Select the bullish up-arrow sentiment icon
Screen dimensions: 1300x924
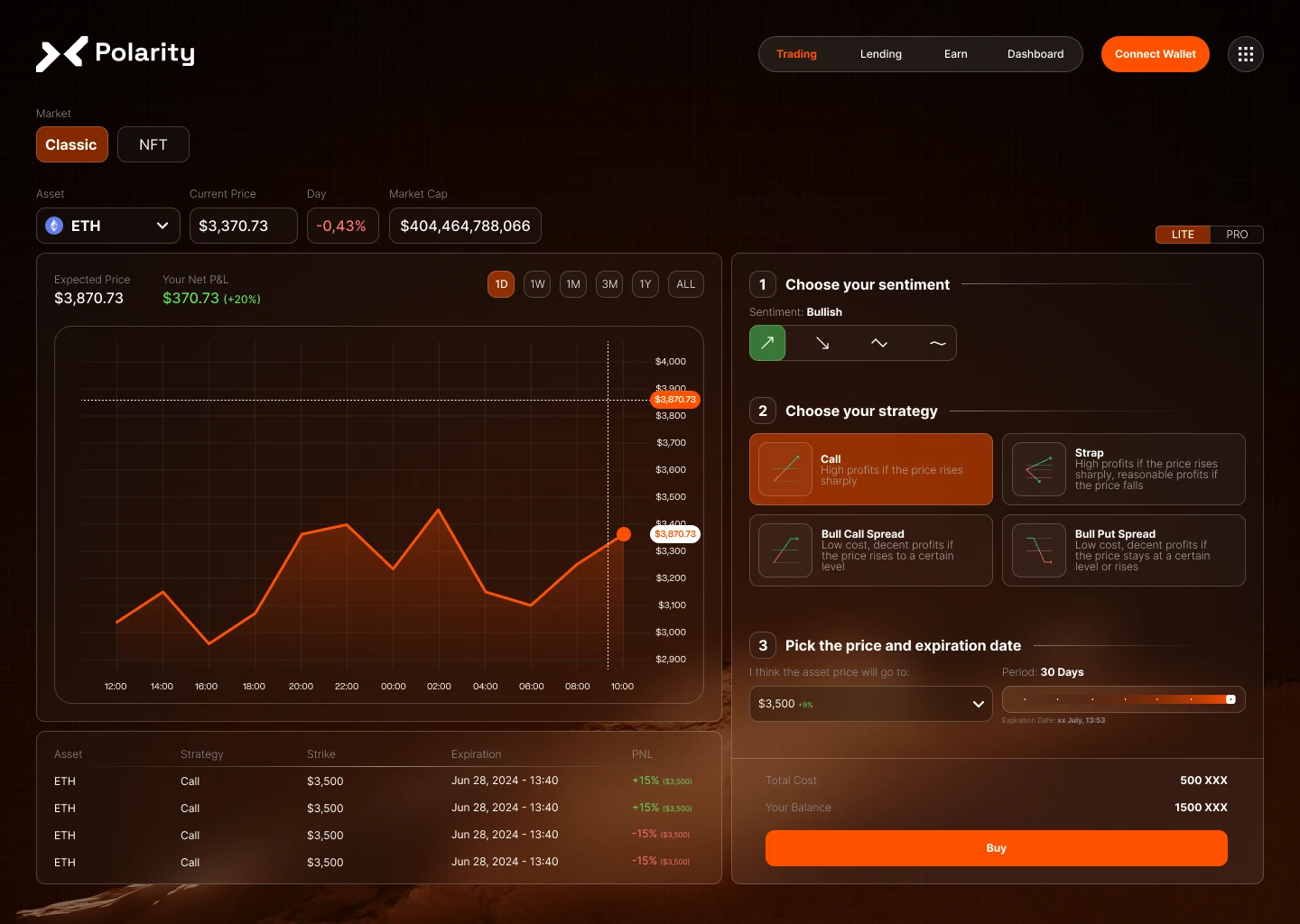point(767,343)
